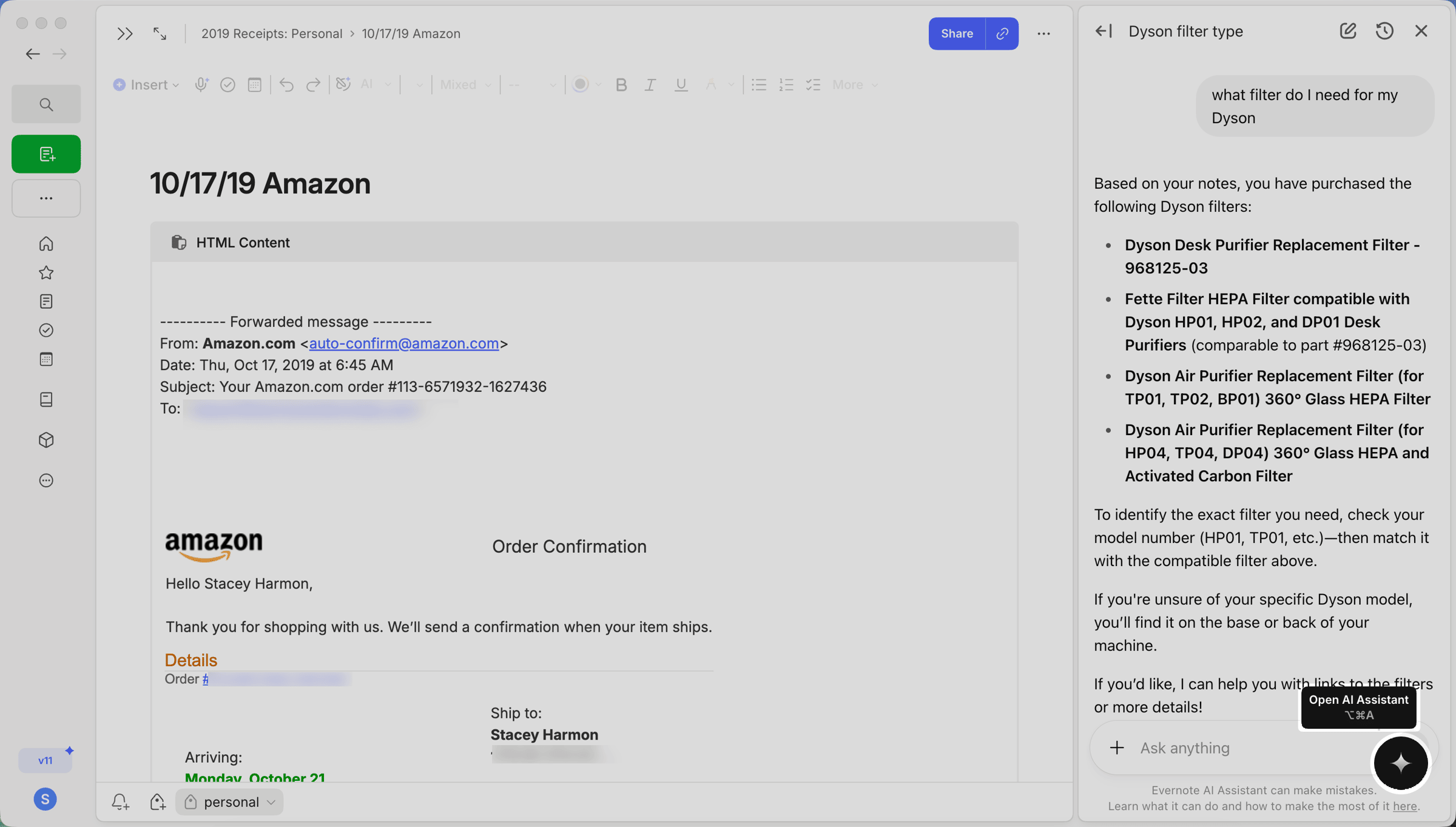The width and height of the screenshot is (1456, 827).
Task: Open 2019 Receipts: Personal breadcrumb
Action: pyautogui.click(x=271, y=33)
